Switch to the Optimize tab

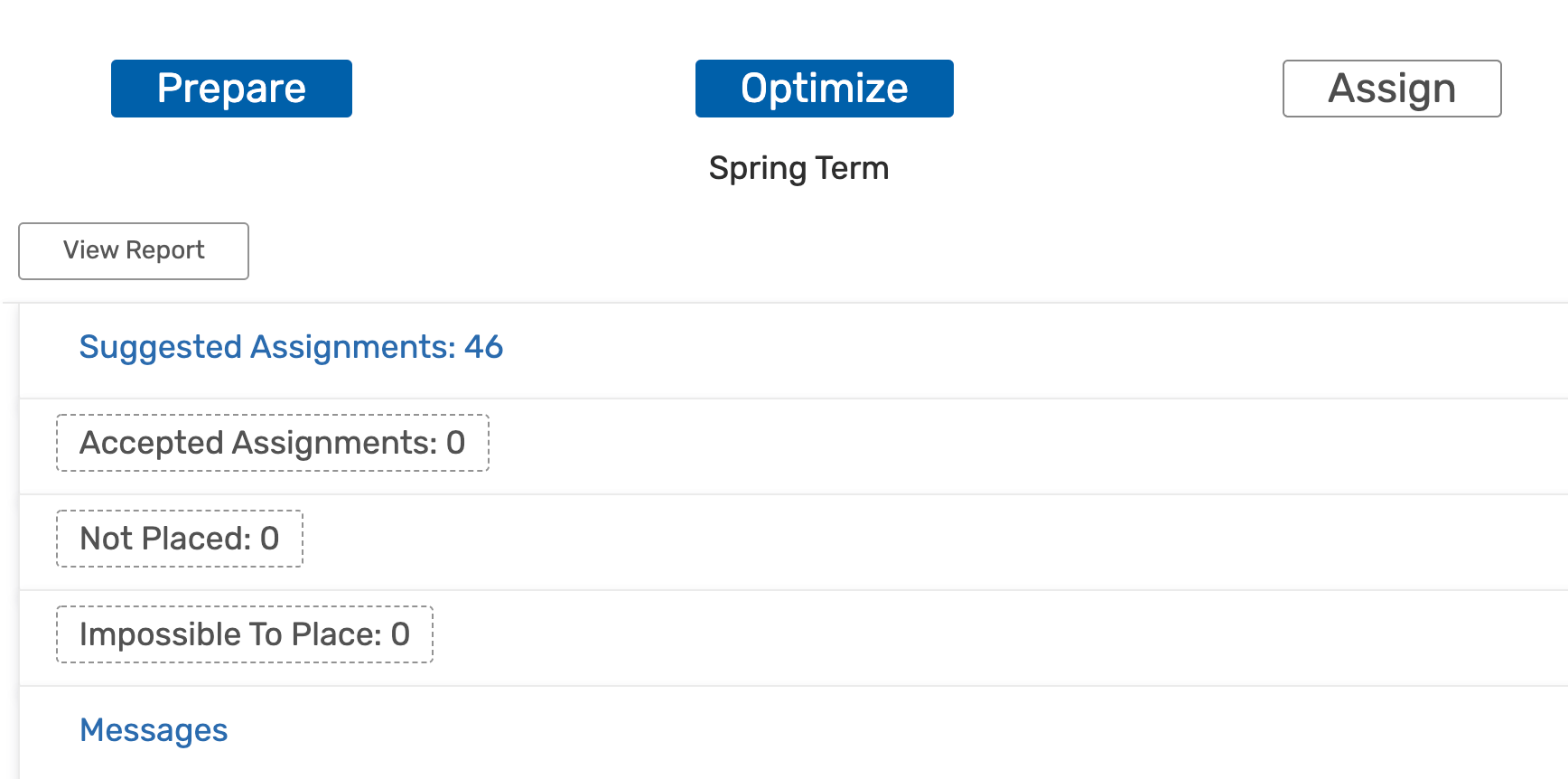click(x=824, y=89)
